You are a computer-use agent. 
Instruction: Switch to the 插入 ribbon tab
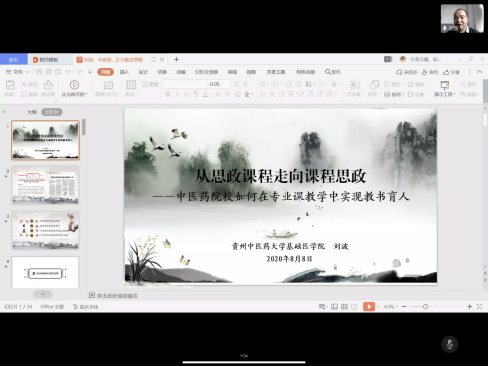124,72
